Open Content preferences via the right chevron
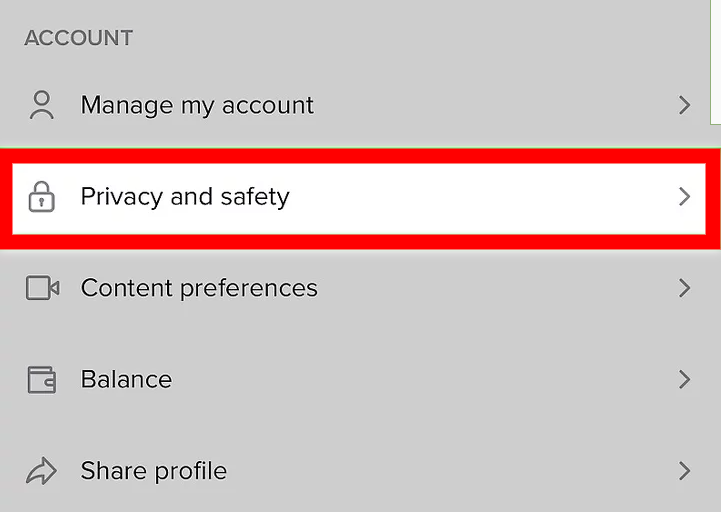 point(684,288)
